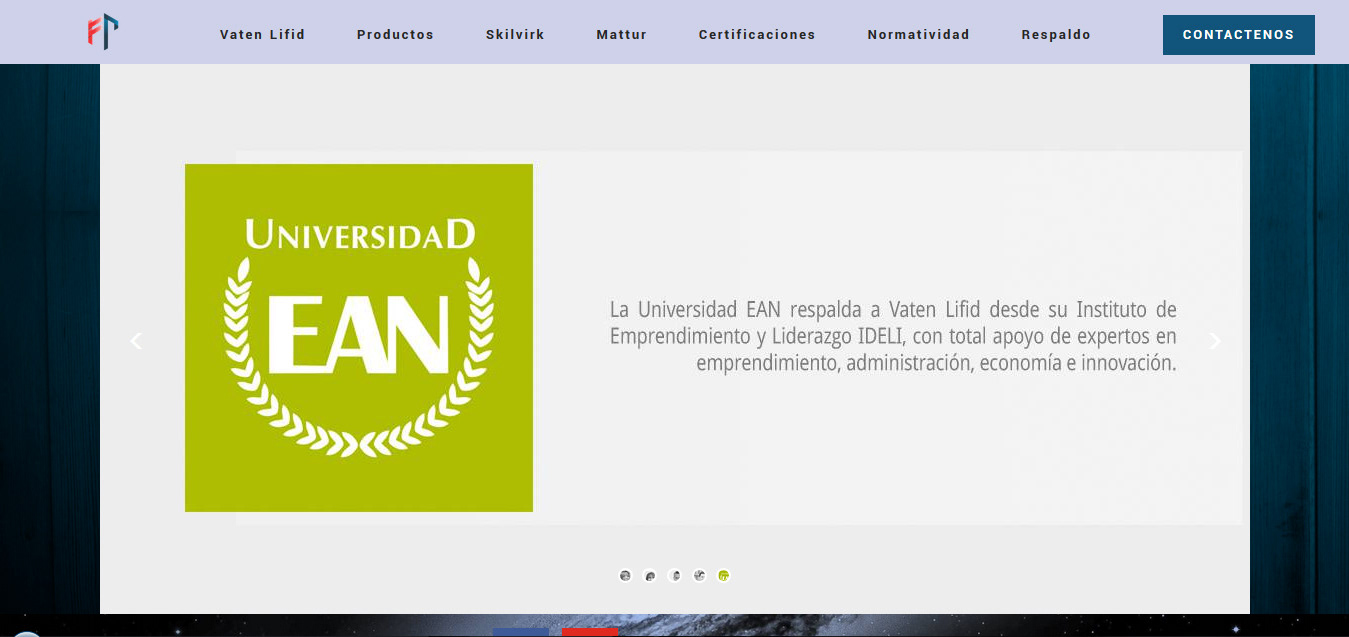The width and height of the screenshot is (1349, 637).
Task: Advance to the next slide with the right arrow
Action: [1215, 341]
